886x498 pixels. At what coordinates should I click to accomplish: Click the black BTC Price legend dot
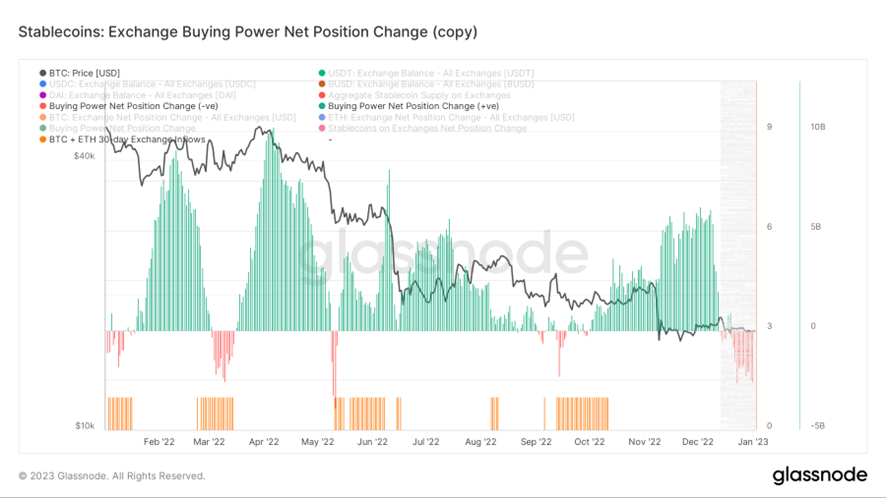[x=42, y=73]
